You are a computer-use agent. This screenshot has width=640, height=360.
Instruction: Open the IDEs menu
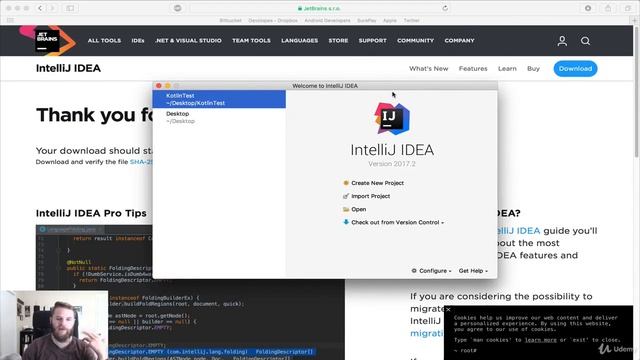(138, 40)
